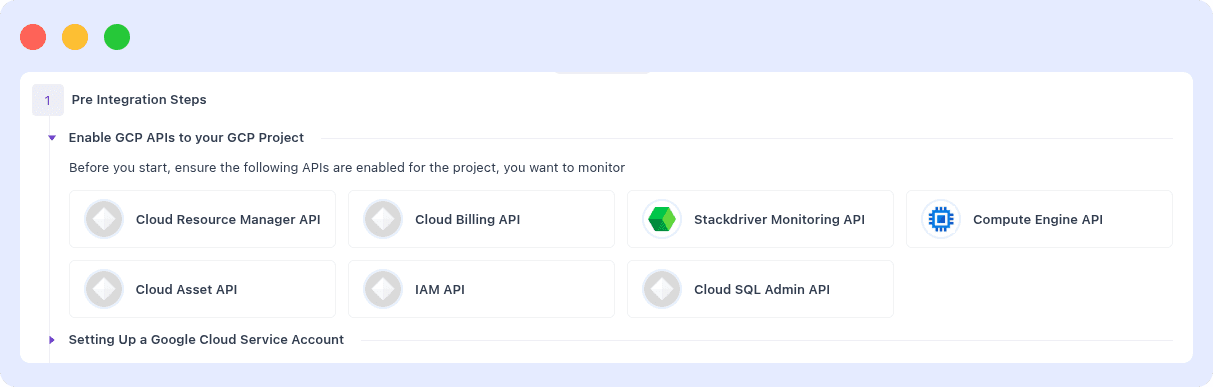Click the Cloud Resource Manager API icon

click(104, 219)
